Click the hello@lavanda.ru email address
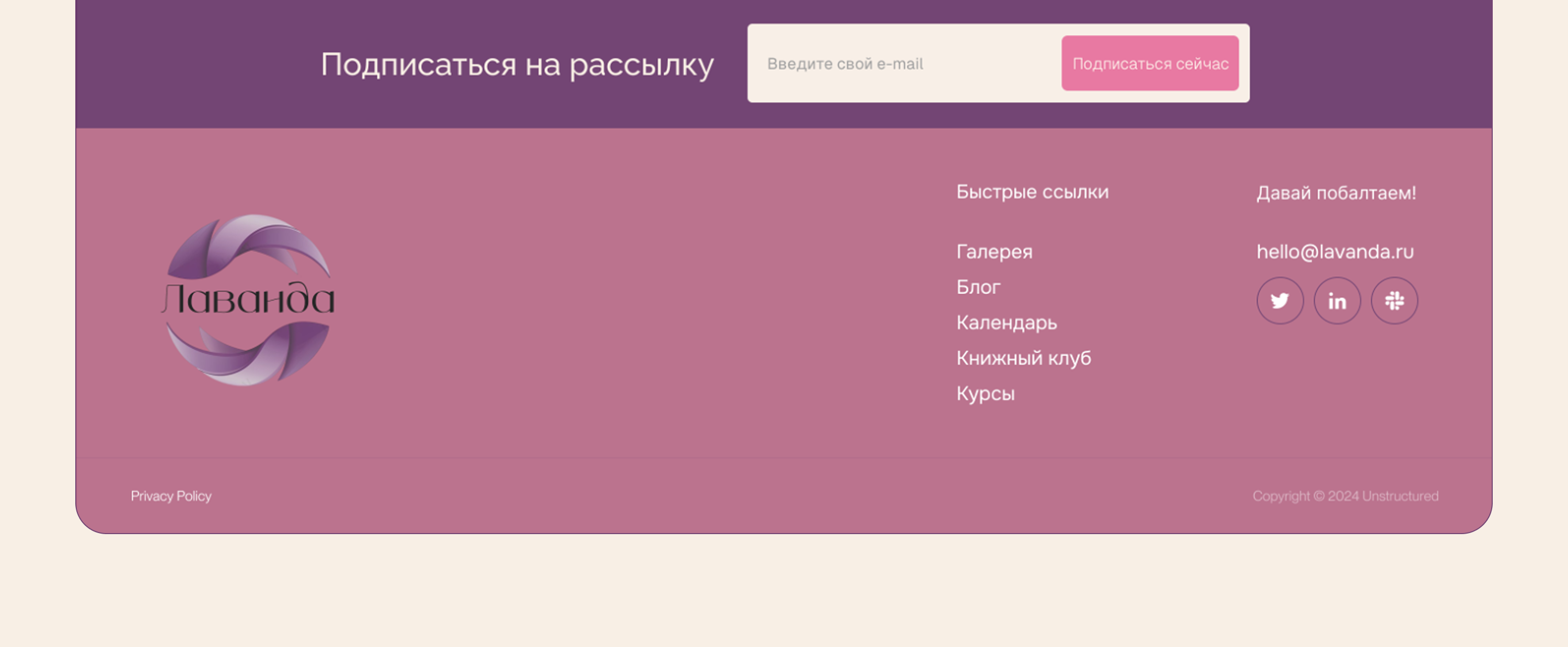This screenshot has height=647, width=1568. (1335, 251)
